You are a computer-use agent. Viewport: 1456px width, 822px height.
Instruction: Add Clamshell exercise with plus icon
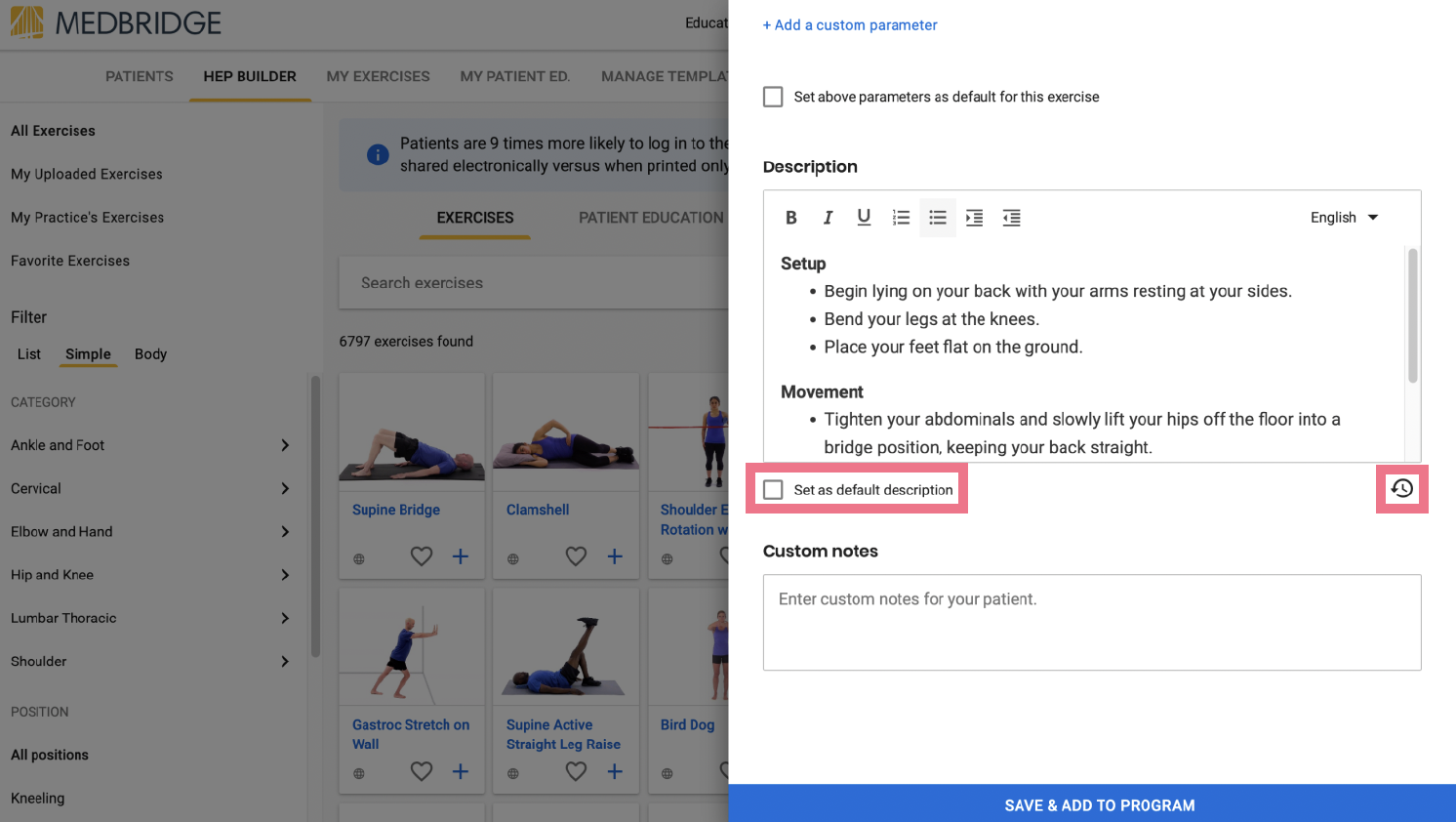click(x=615, y=556)
